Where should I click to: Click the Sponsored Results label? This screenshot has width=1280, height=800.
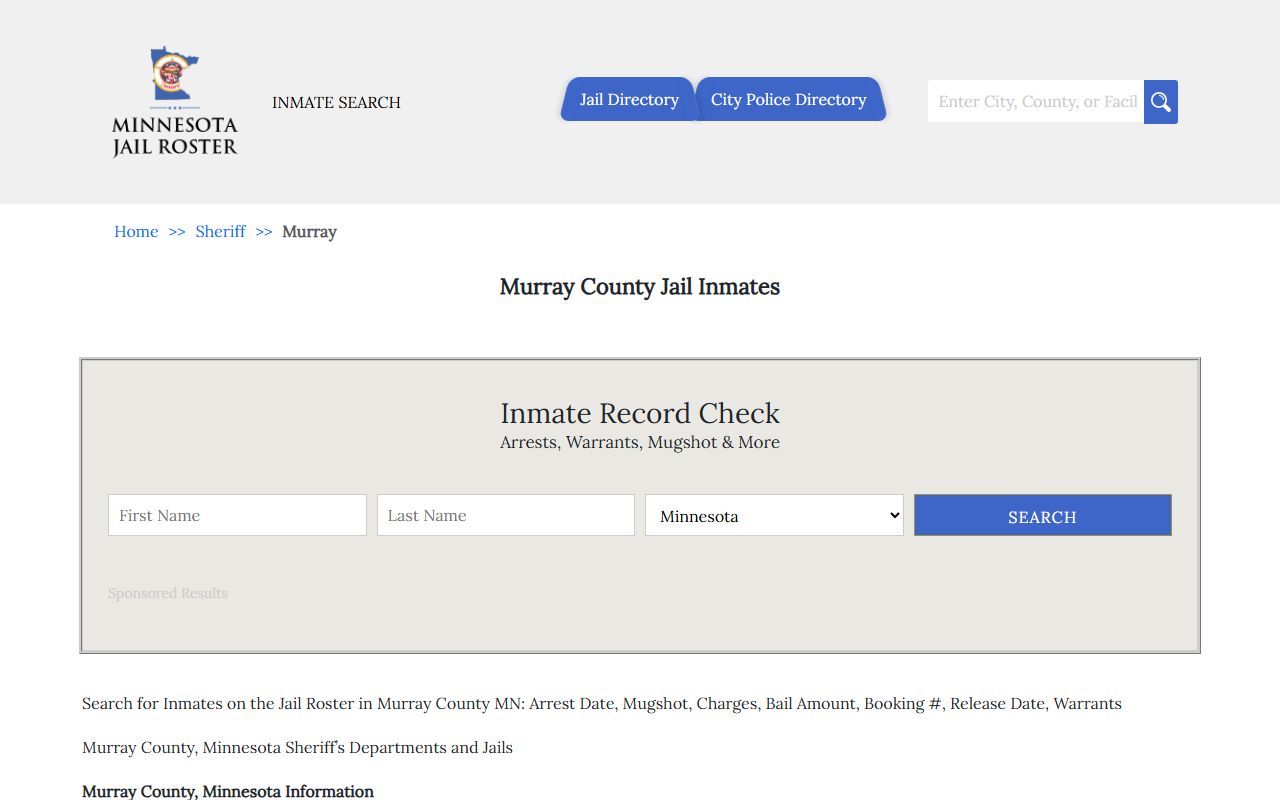[168, 593]
